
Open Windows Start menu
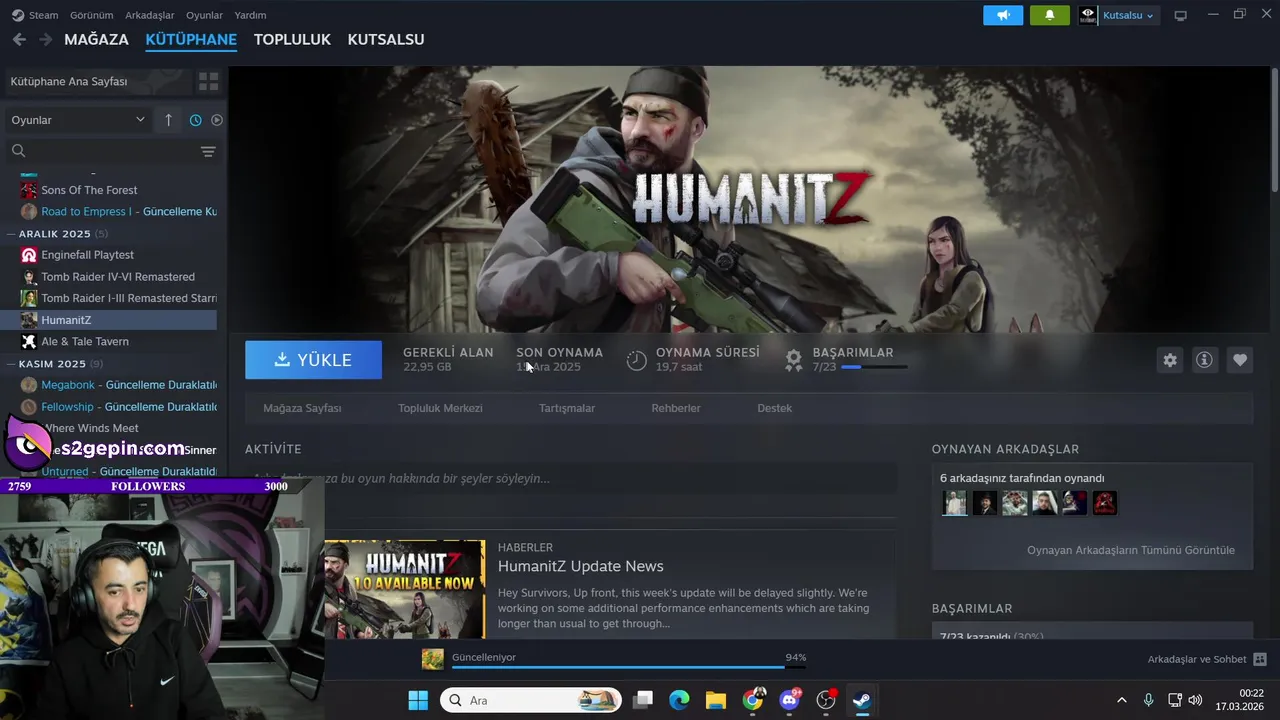click(x=418, y=700)
